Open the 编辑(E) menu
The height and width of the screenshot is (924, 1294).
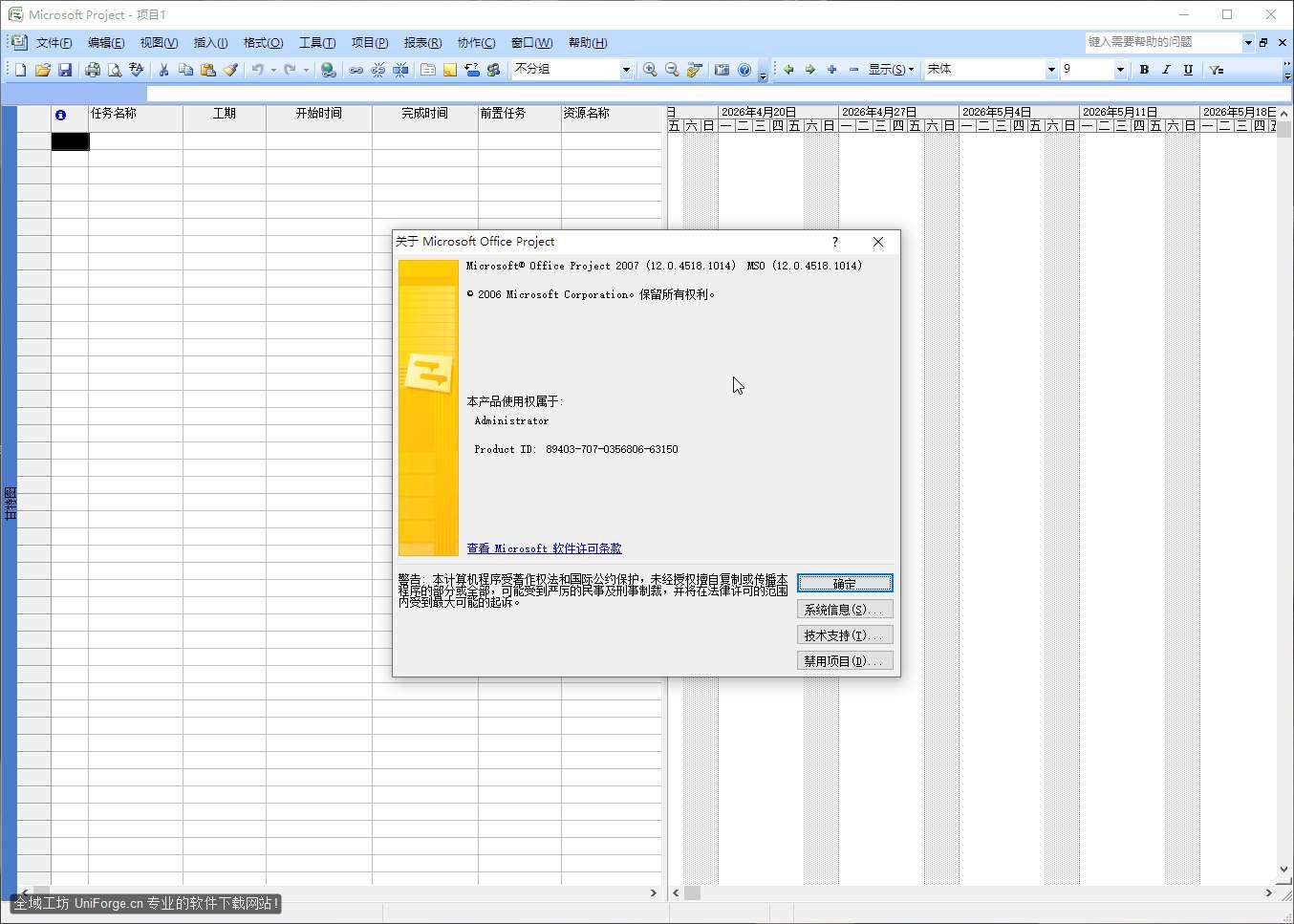tap(105, 42)
